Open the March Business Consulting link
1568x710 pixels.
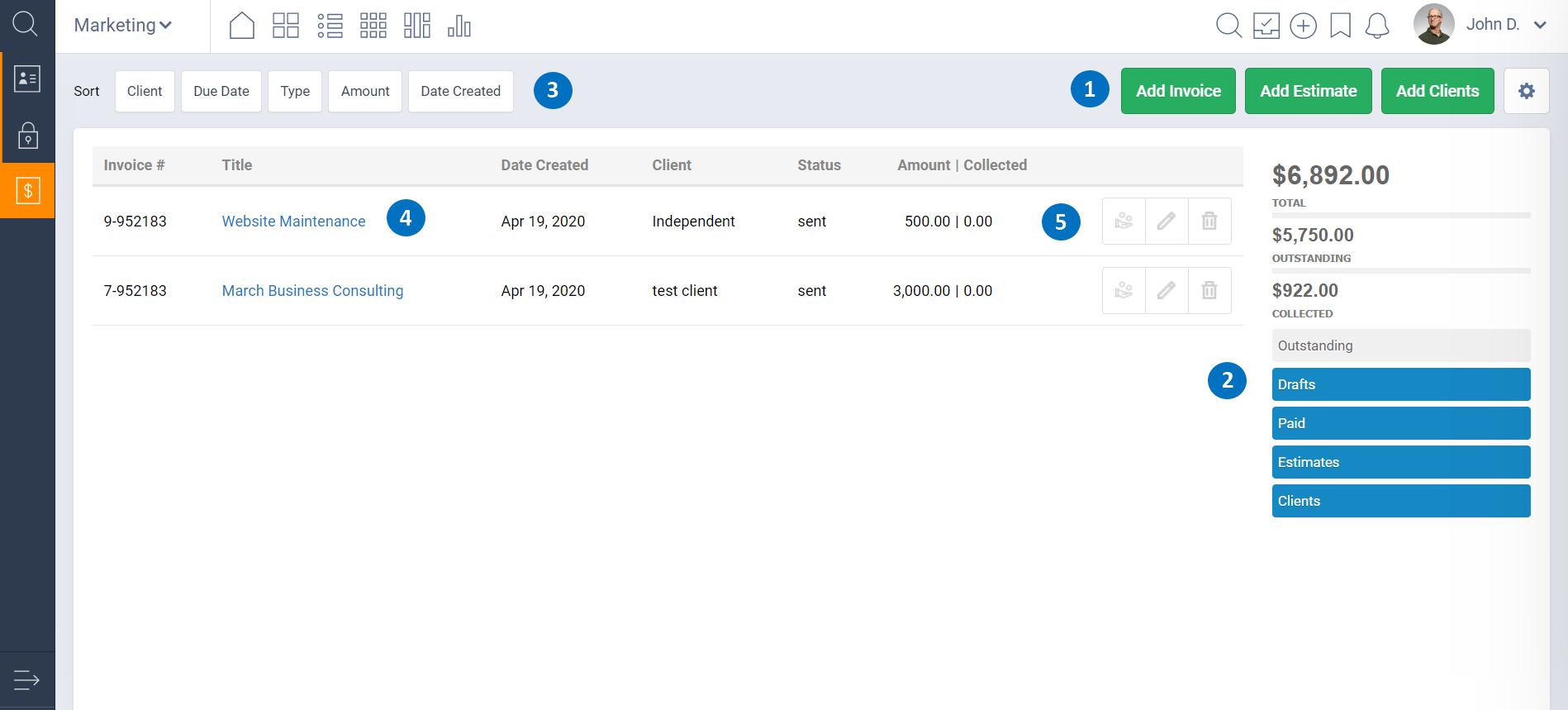point(312,291)
